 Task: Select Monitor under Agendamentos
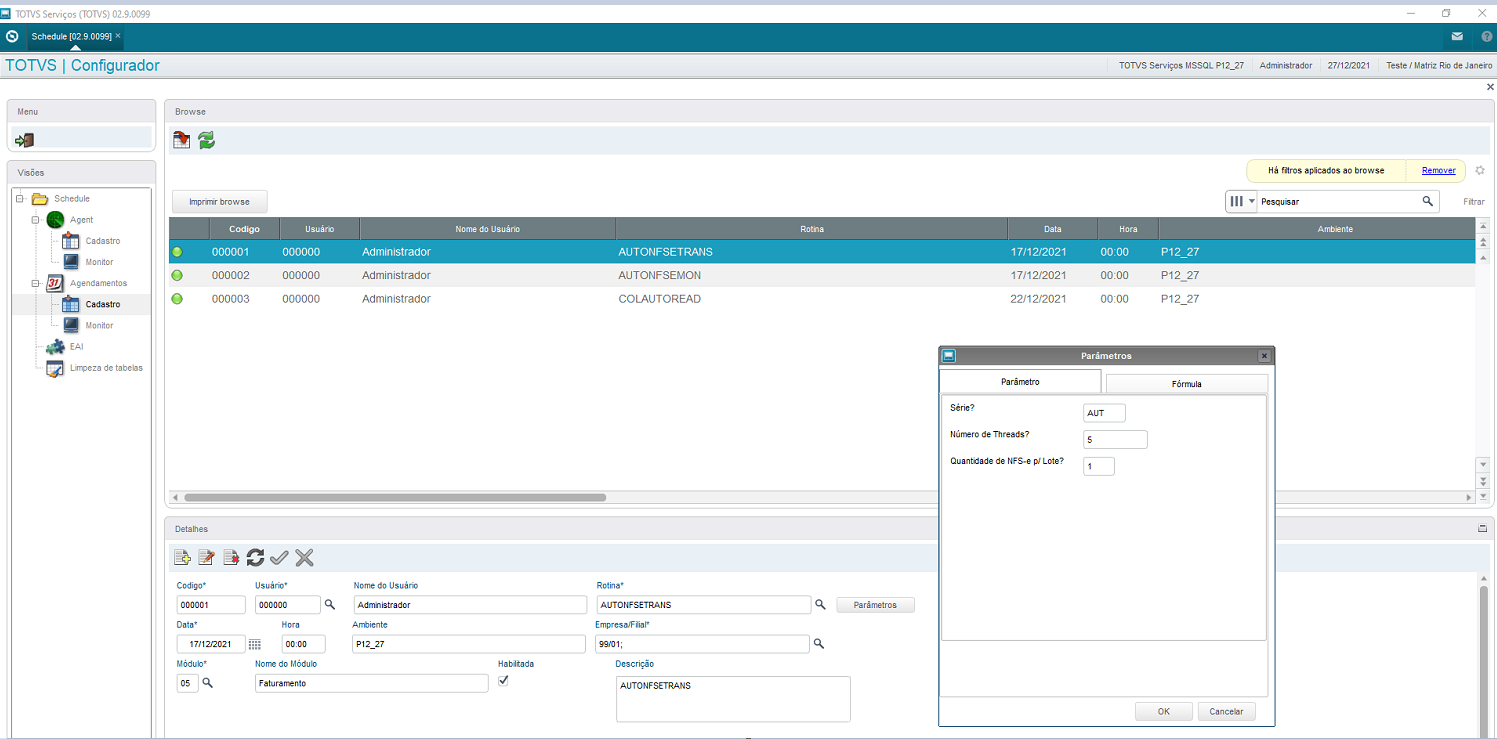pyautogui.click(x=99, y=325)
